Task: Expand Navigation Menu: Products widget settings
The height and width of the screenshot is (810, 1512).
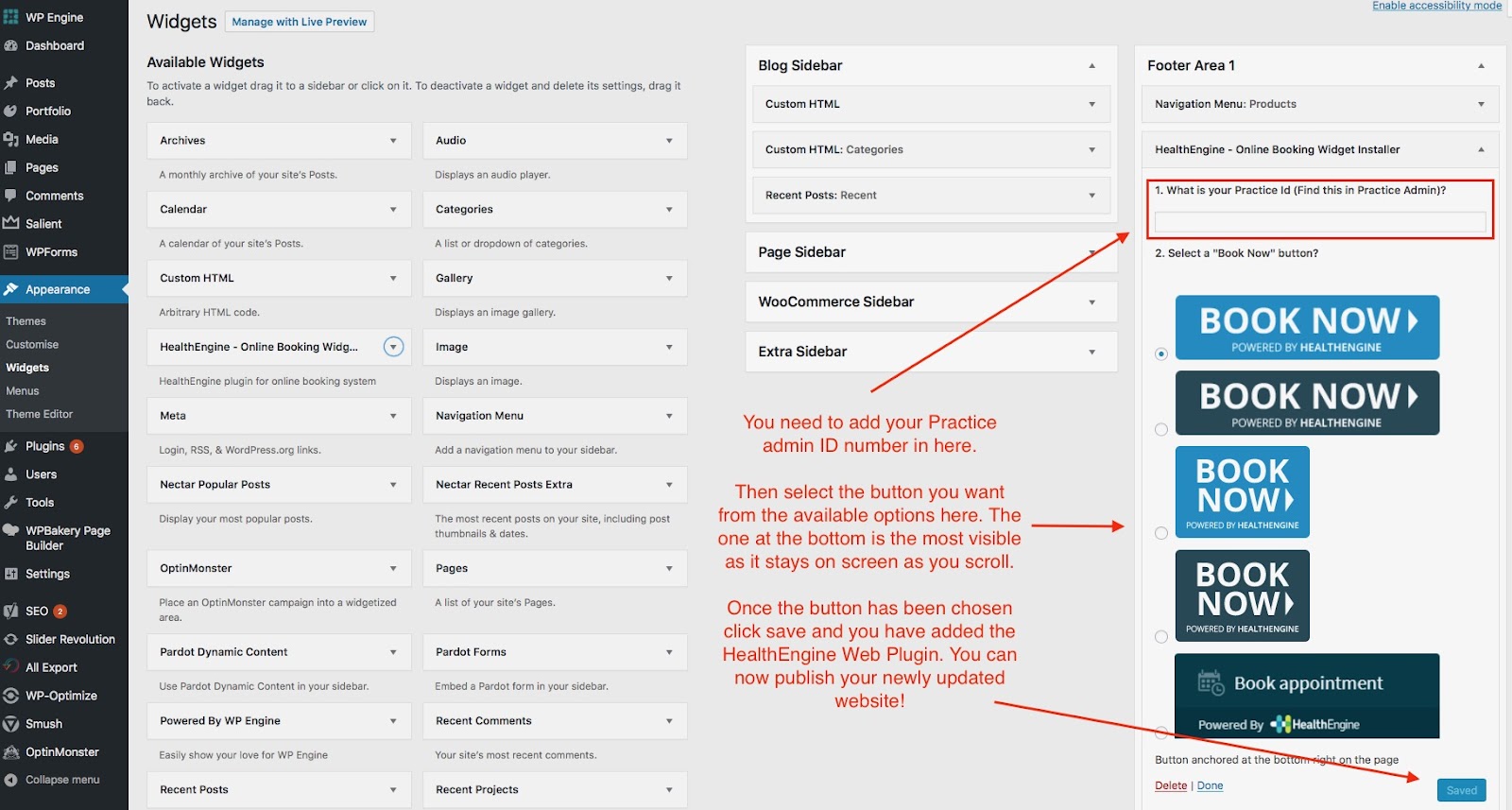Action: [x=1481, y=105]
